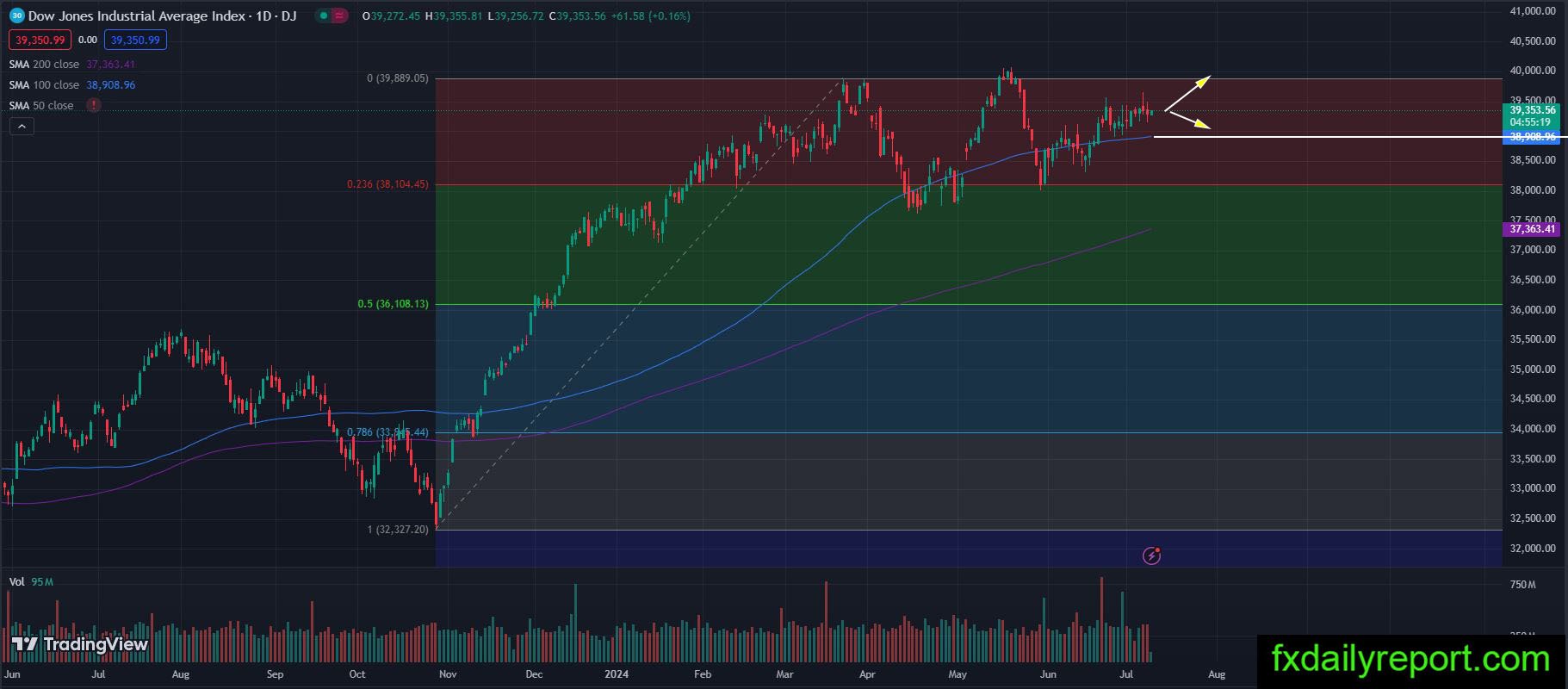Click the high value H39,355.81
The height and width of the screenshot is (689, 1568).
click(x=454, y=16)
